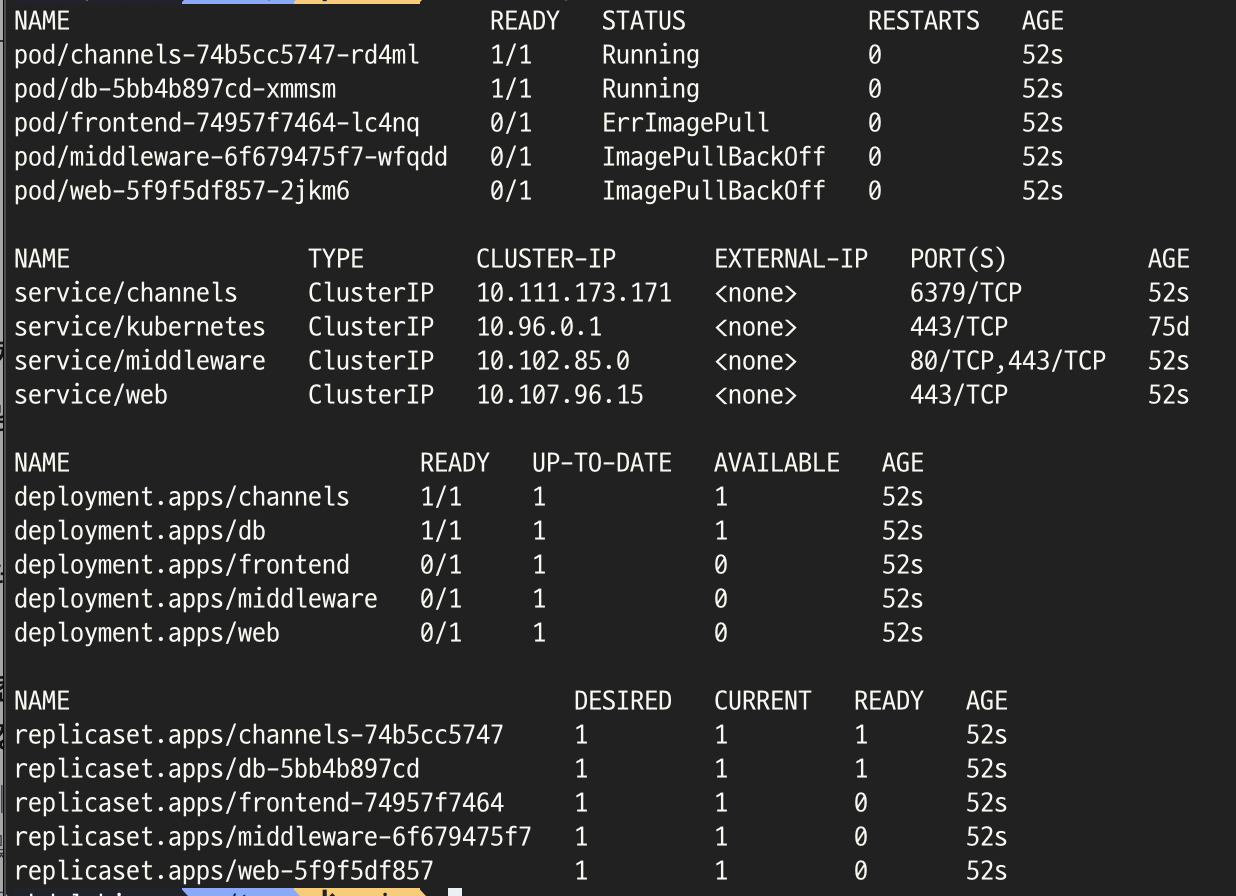Screen dimensions: 1236x896
Task: Select replicaset.apps/db-5bb4b897cd entry
Action: tap(217, 769)
